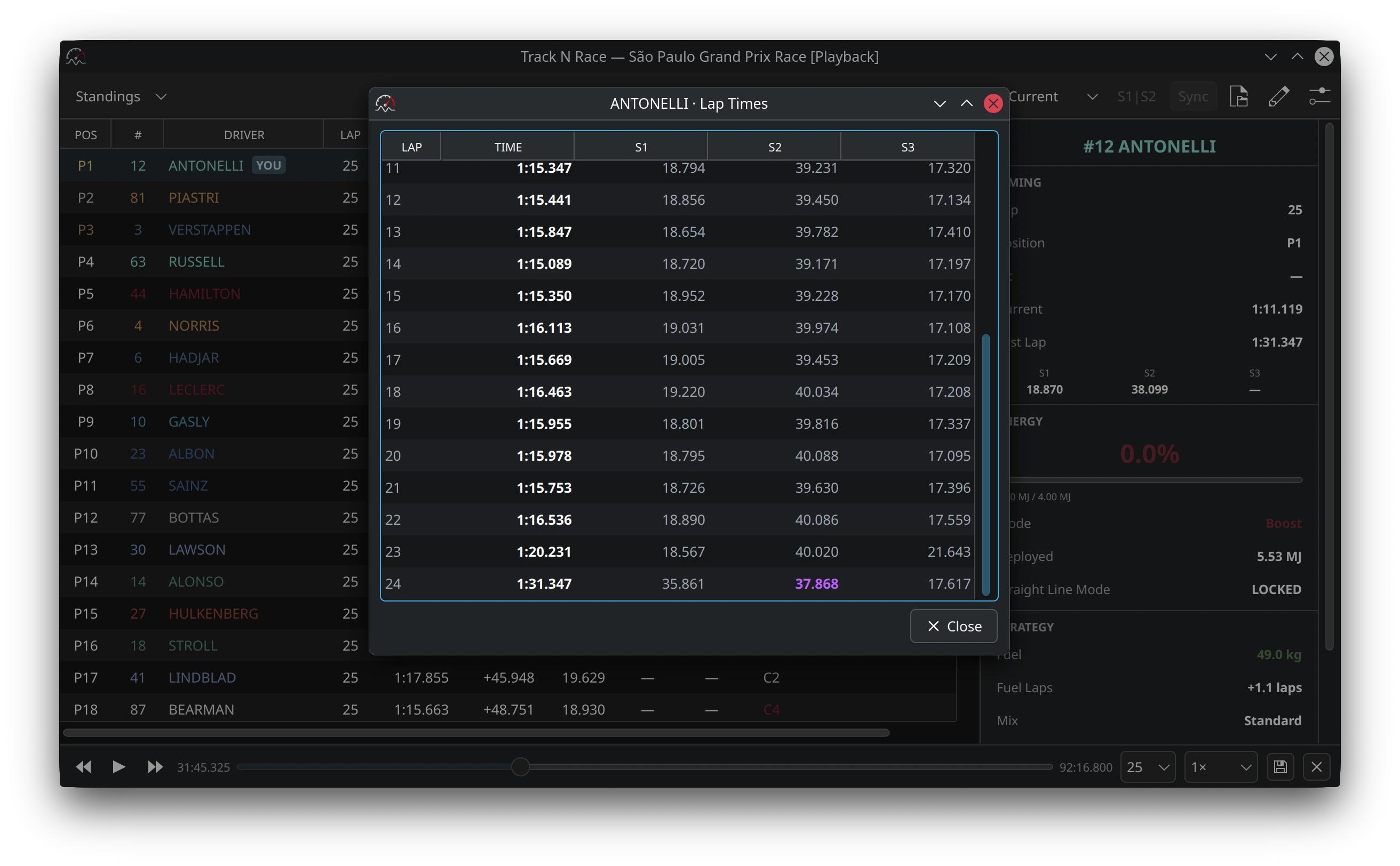Click the POS column header in standings
This screenshot has height=866, width=1400.
85,134
